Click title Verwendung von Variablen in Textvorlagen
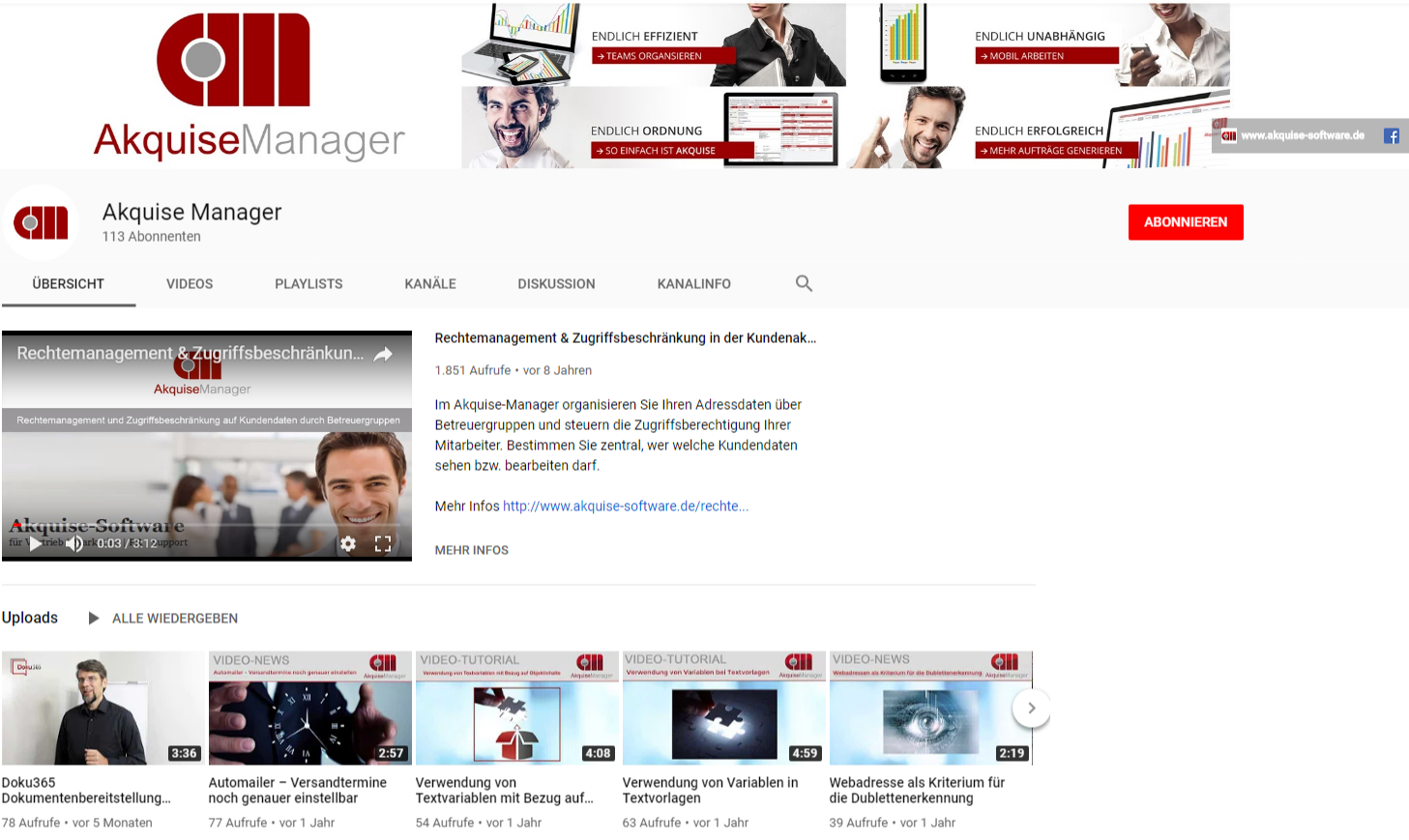The width and height of the screenshot is (1409, 840). click(x=711, y=791)
